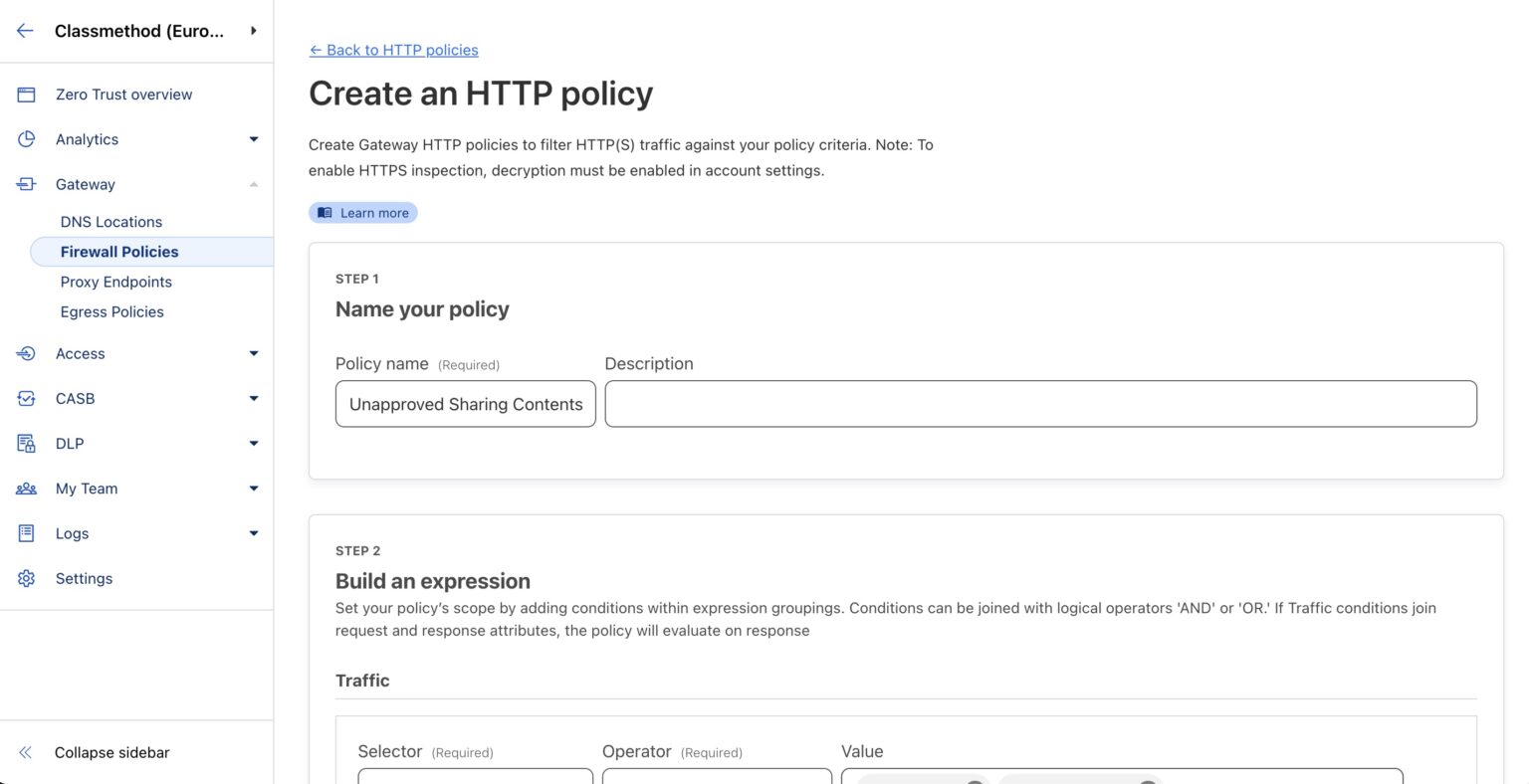The height and width of the screenshot is (784, 1529).
Task: Open Settings via the gear icon
Action: click(x=26, y=578)
